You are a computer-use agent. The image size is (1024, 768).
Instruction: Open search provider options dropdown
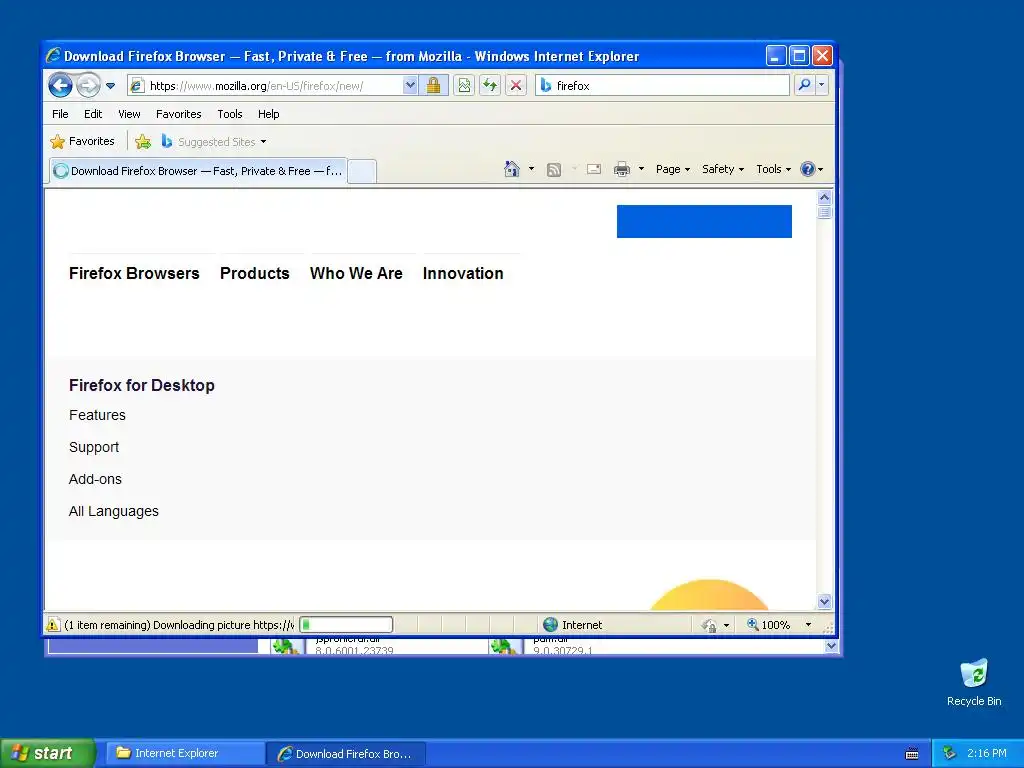pyautogui.click(x=822, y=85)
